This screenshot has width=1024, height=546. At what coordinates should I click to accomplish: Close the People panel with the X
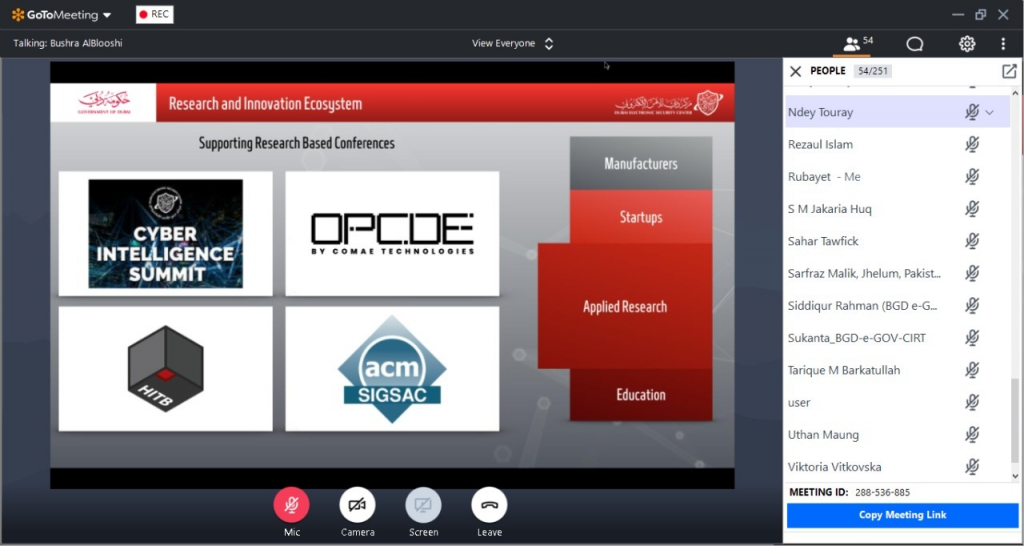coord(795,71)
